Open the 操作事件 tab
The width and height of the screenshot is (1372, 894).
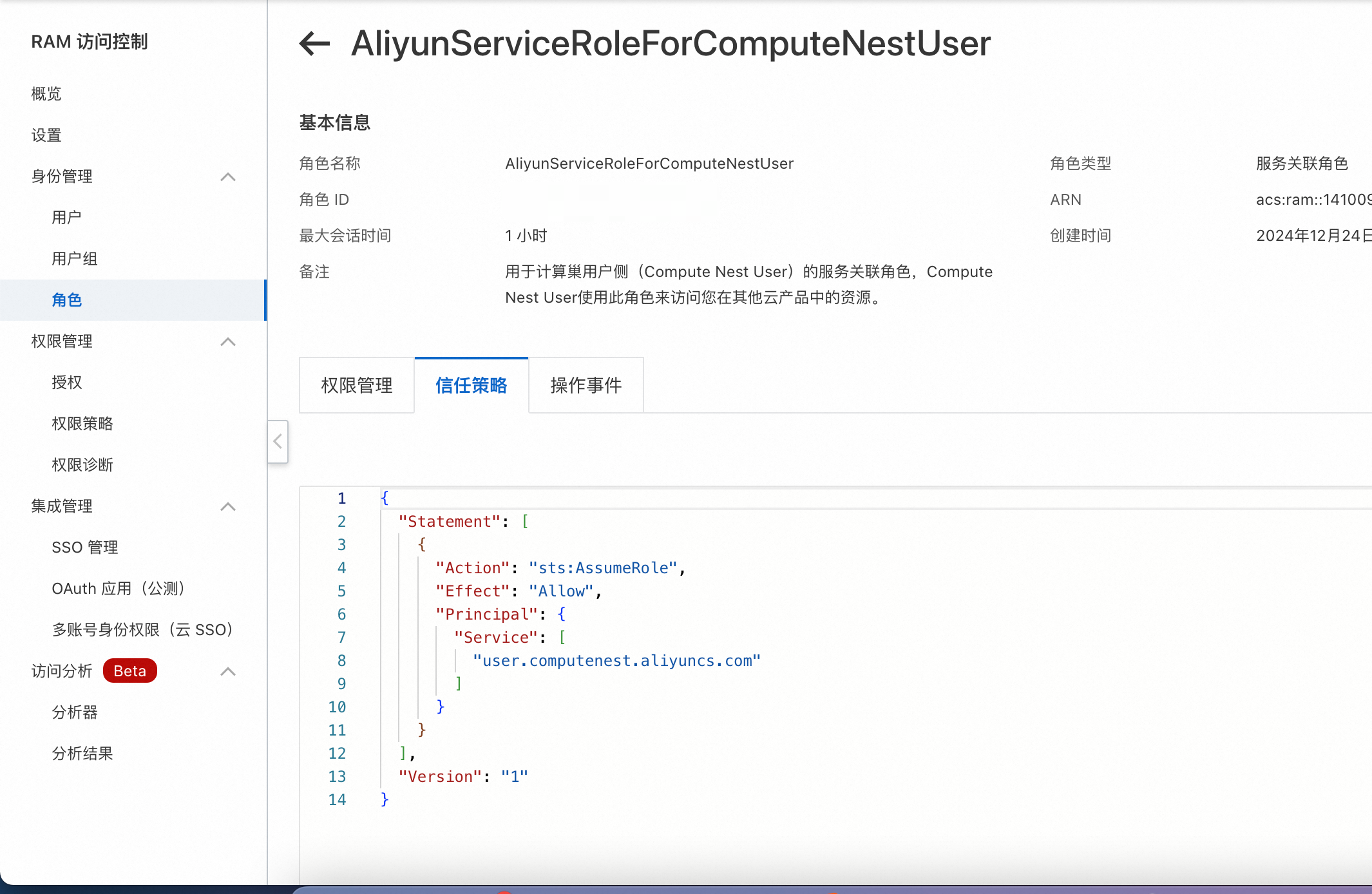coord(586,385)
